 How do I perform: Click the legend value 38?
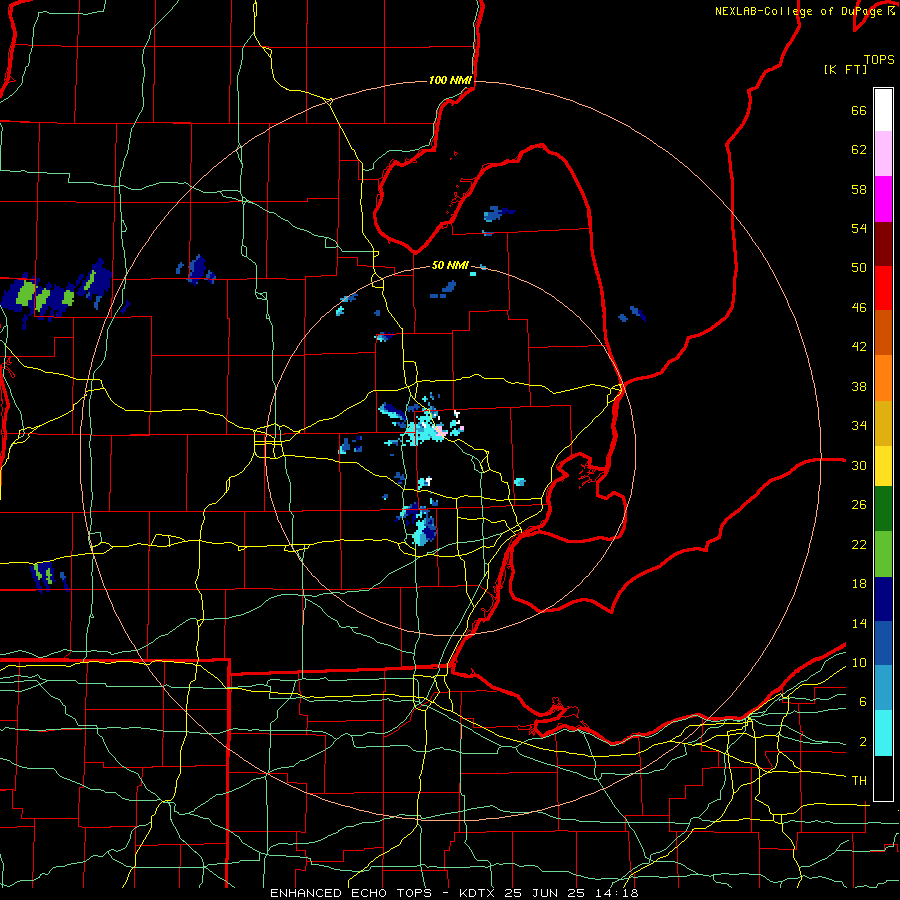(x=859, y=386)
